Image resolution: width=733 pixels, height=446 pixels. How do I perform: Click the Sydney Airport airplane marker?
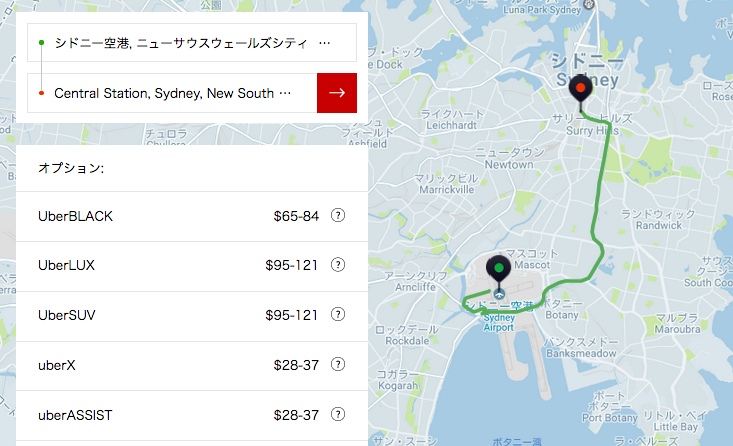click(499, 294)
